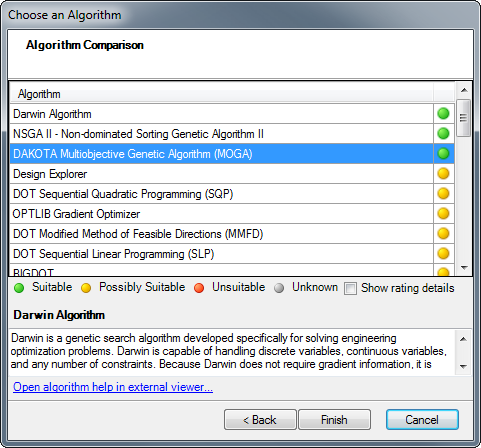Click the algorithm list scroll up arrow
Image resolution: width=481 pixels, height=448 pixels.
[x=464, y=90]
